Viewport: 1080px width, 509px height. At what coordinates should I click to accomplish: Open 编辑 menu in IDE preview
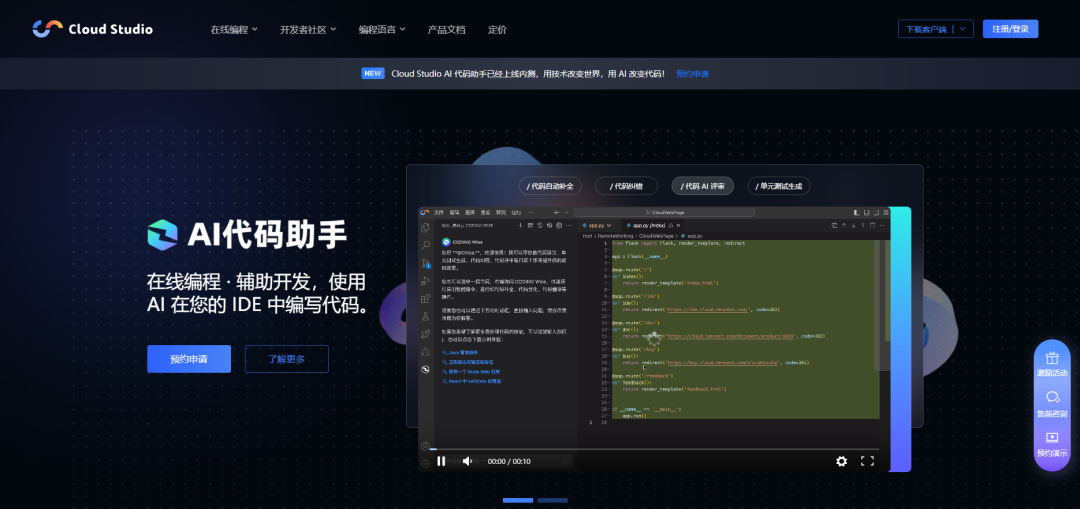(x=455, y=213)
